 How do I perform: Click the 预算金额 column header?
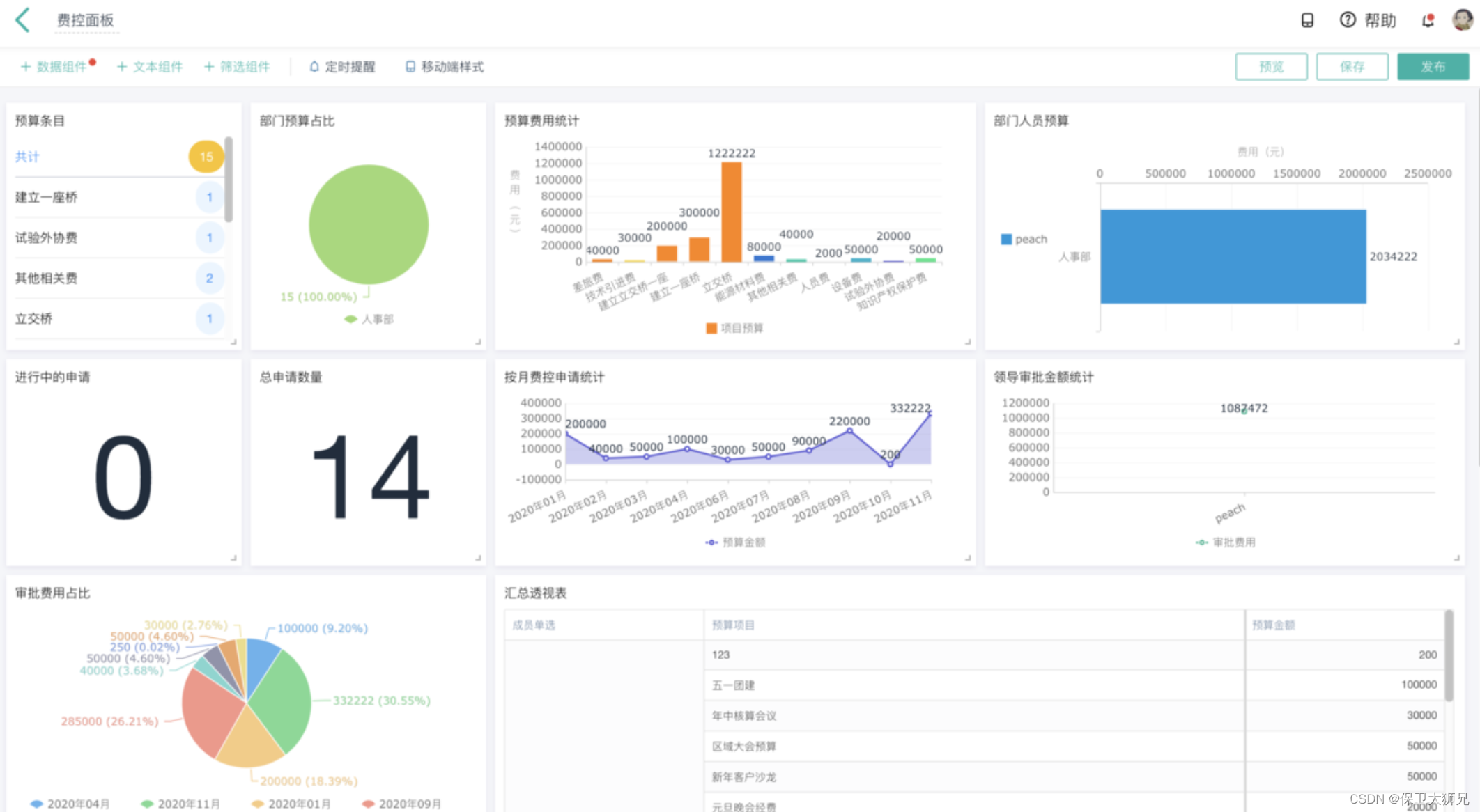(1273, 625)
